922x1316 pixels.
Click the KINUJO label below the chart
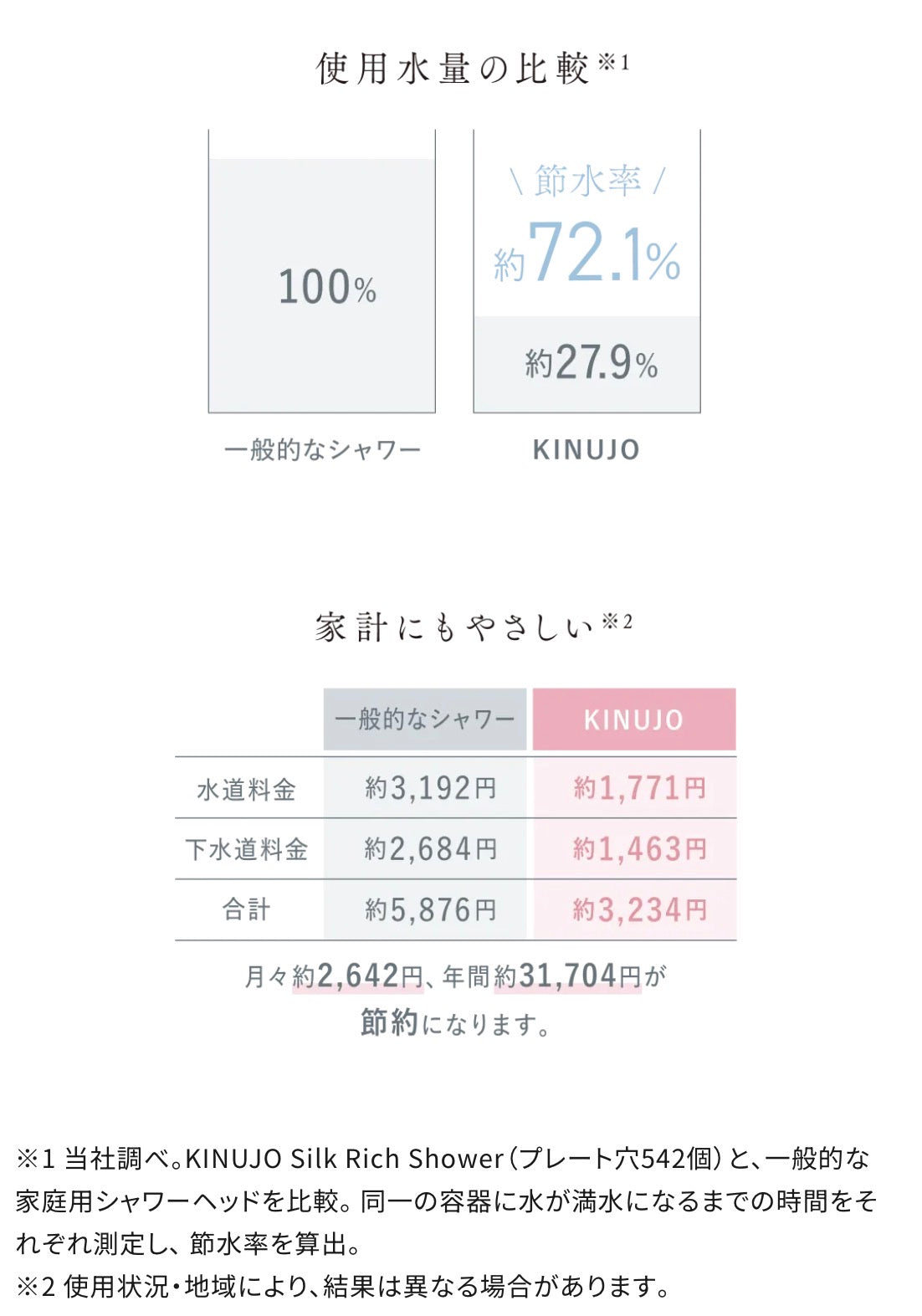tap(586, 450)
